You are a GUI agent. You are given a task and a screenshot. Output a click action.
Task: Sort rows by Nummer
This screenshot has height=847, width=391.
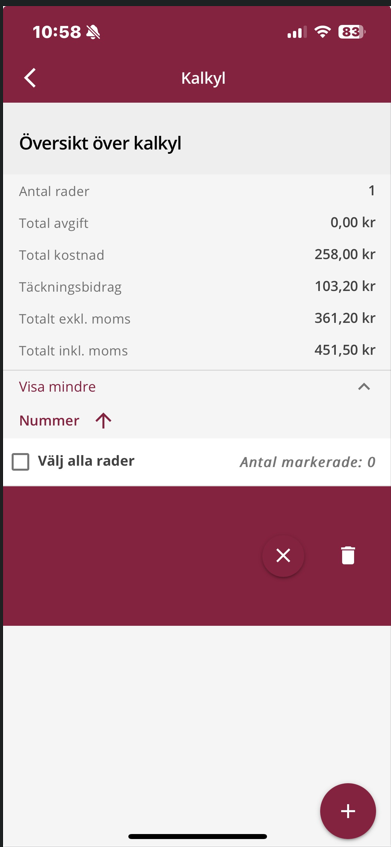click(49, 421)
